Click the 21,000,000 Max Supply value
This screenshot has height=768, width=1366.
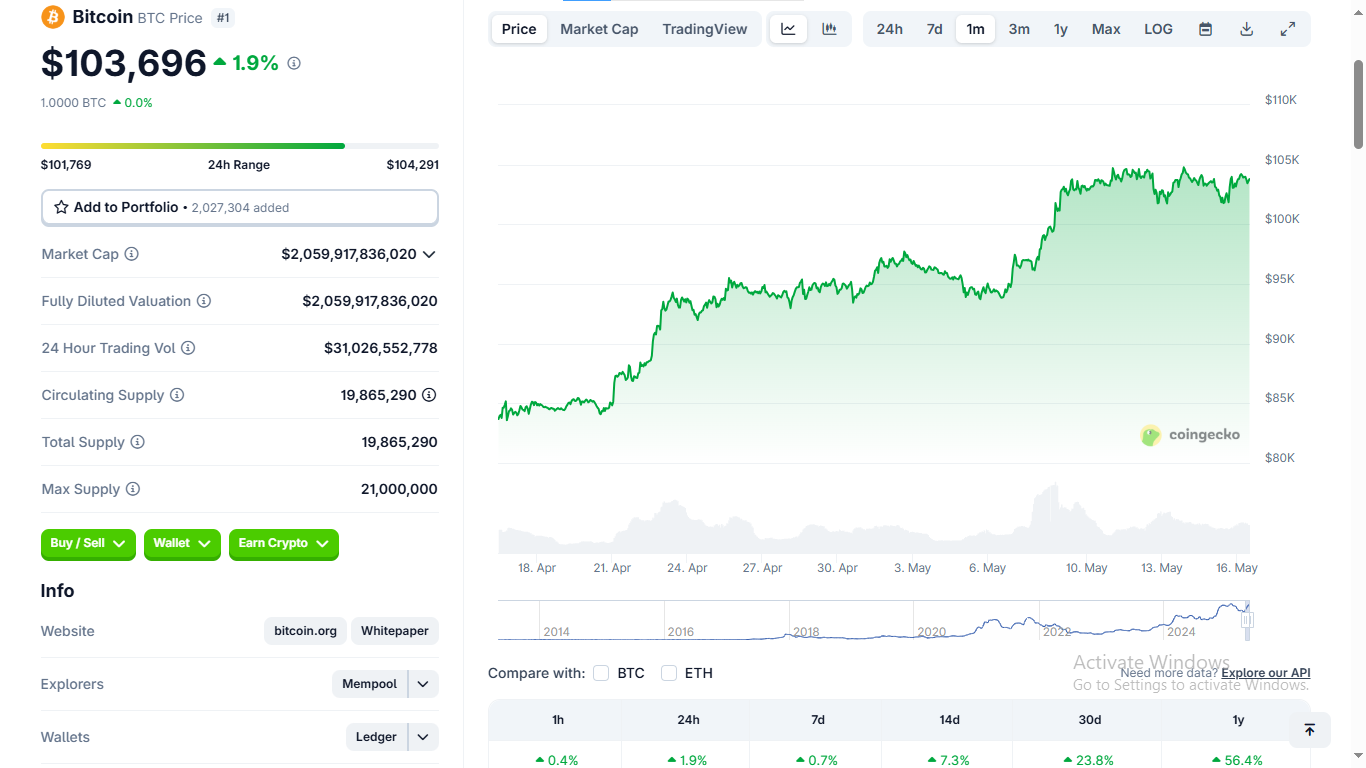tap(399, 489)
